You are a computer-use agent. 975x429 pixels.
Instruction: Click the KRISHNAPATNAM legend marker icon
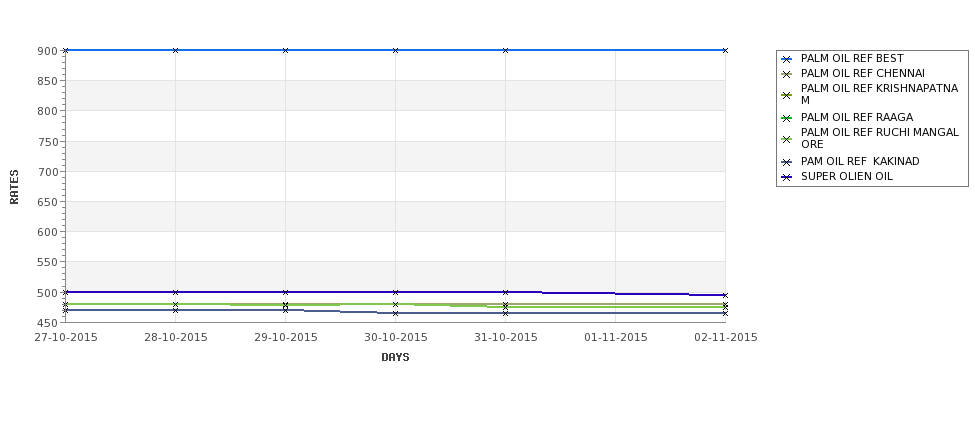coord(787,96)
